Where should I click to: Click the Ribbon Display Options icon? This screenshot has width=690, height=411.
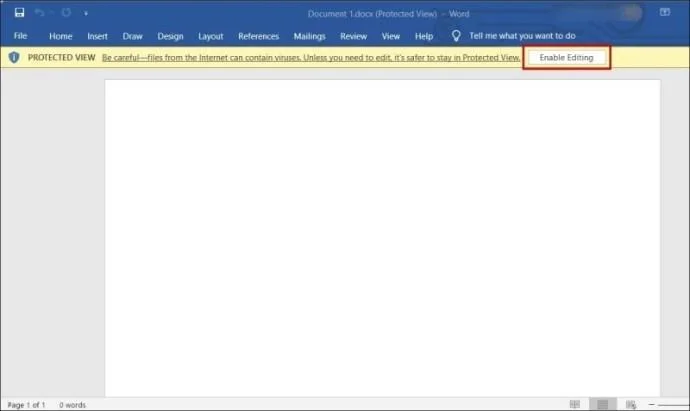[665, 12]
